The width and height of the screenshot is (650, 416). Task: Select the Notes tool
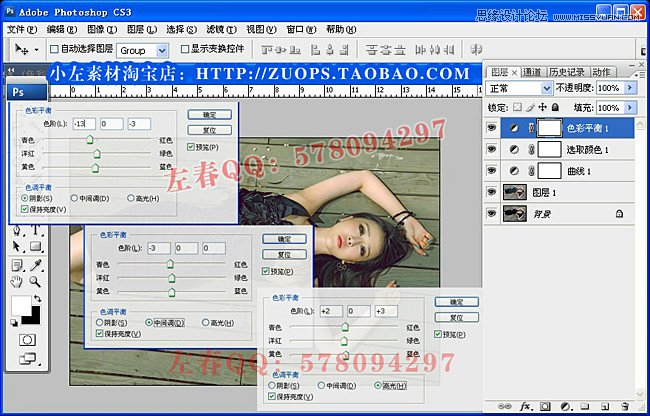[x=17, y=265]
